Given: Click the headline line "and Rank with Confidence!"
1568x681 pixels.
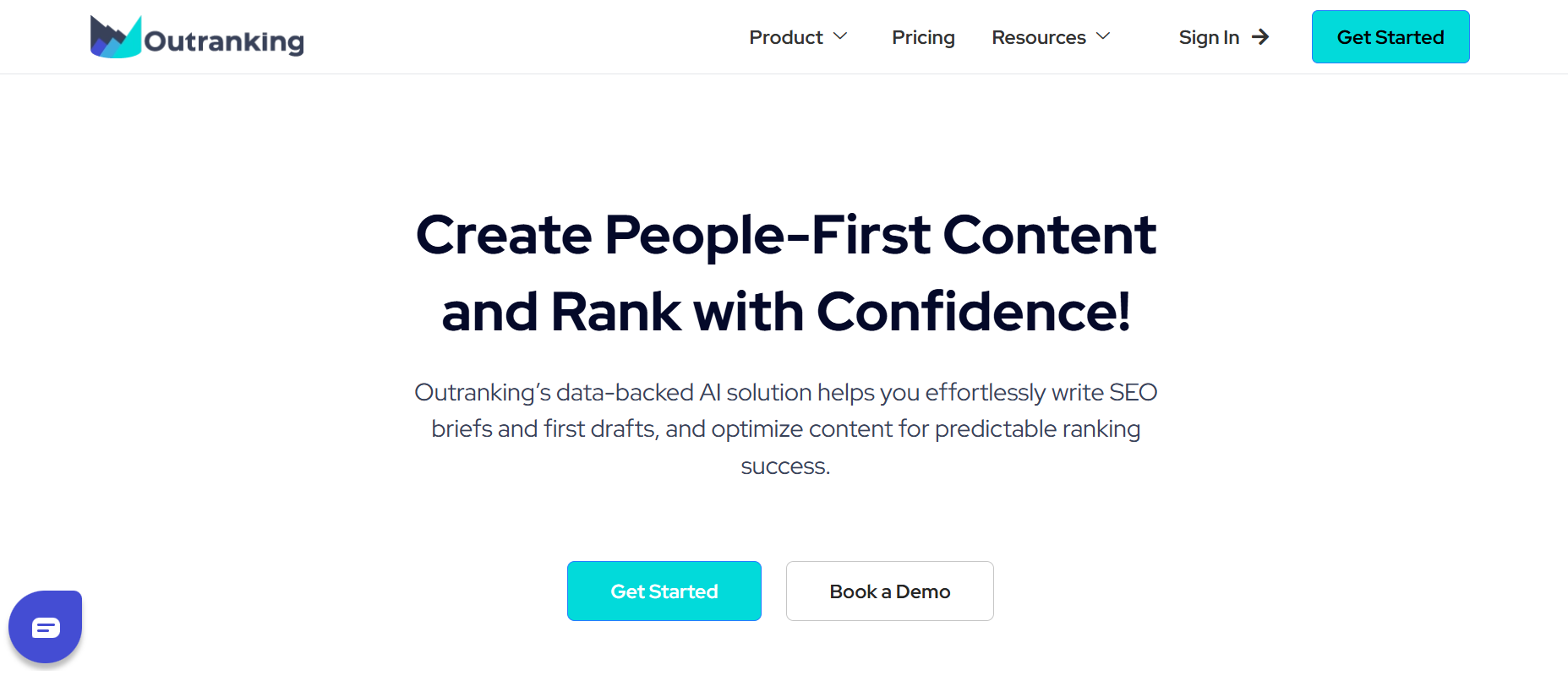Looking at the screenshot, I should pos(785,312).
